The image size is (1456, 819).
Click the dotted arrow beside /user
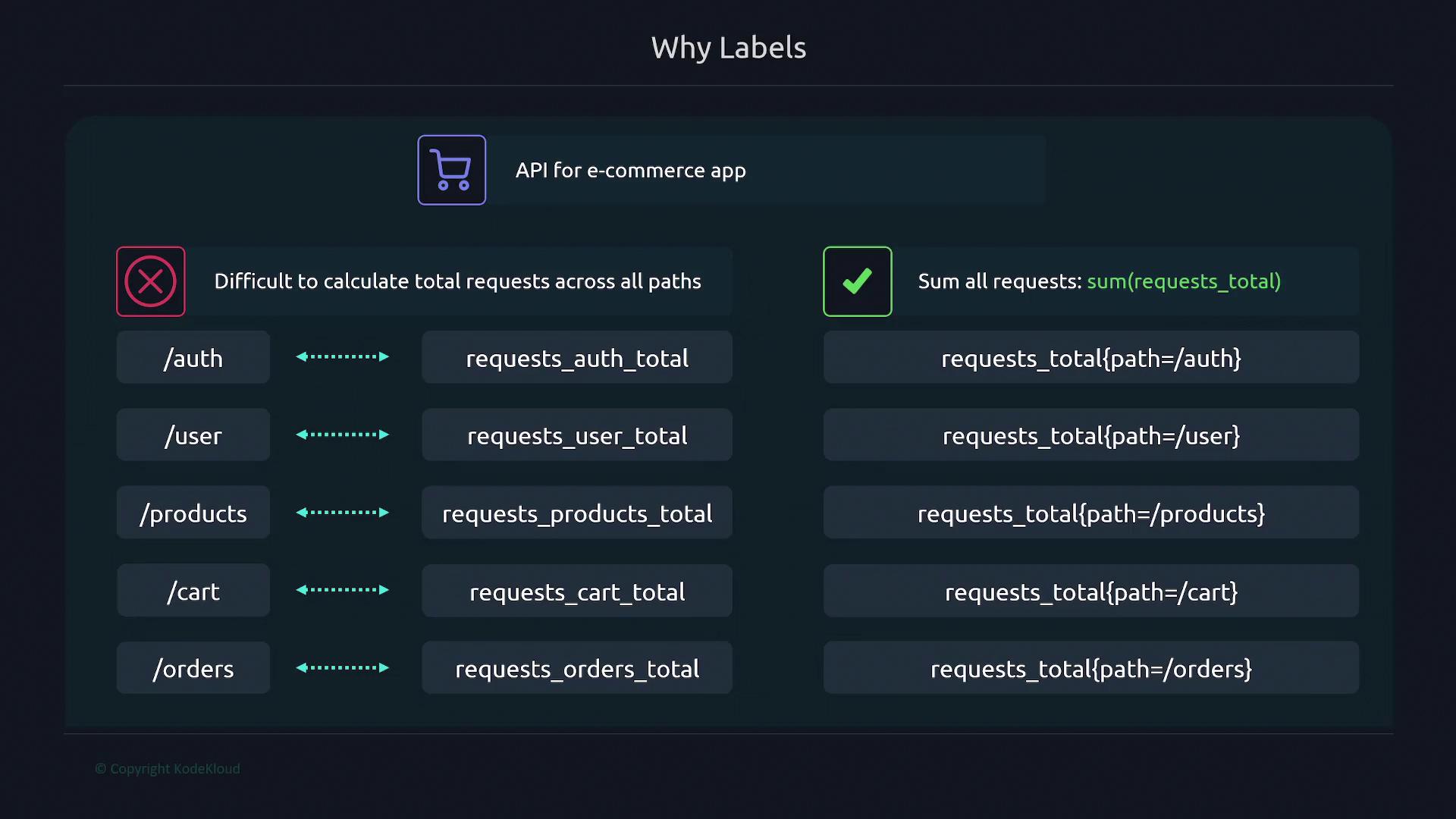click(342, 435)
